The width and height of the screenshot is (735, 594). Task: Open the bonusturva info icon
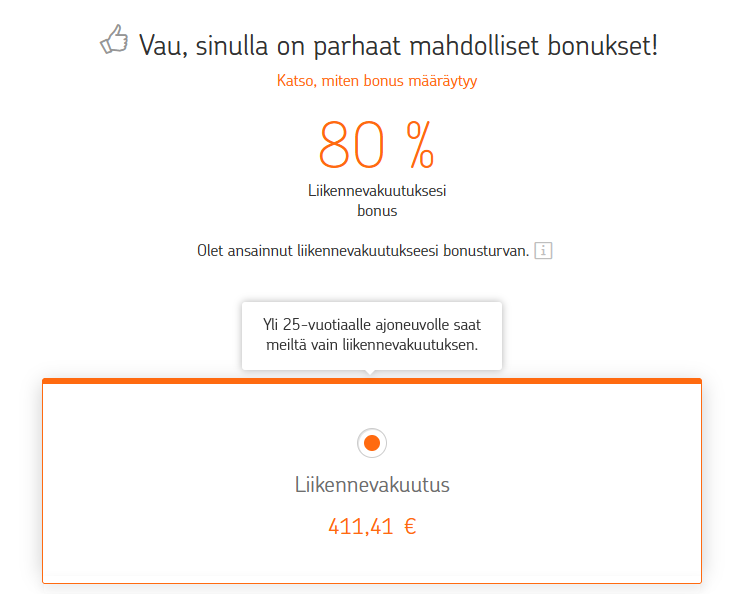point(543,250)
